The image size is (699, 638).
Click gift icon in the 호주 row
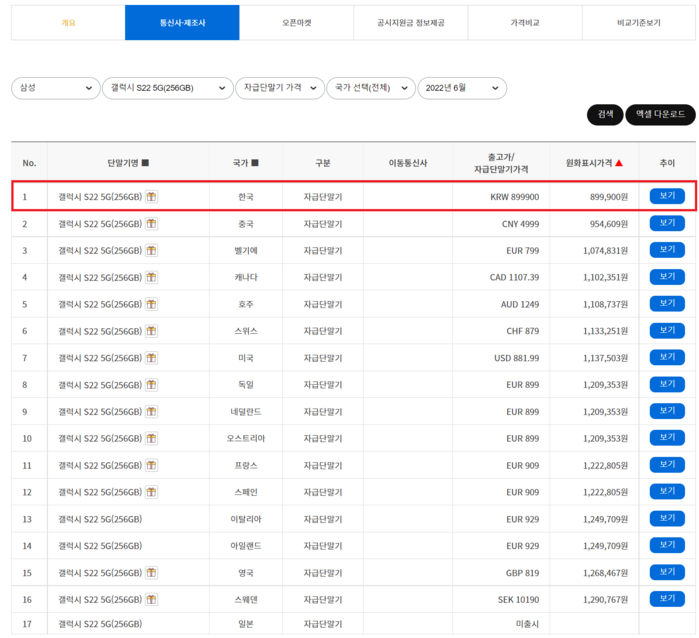(152, 304)
